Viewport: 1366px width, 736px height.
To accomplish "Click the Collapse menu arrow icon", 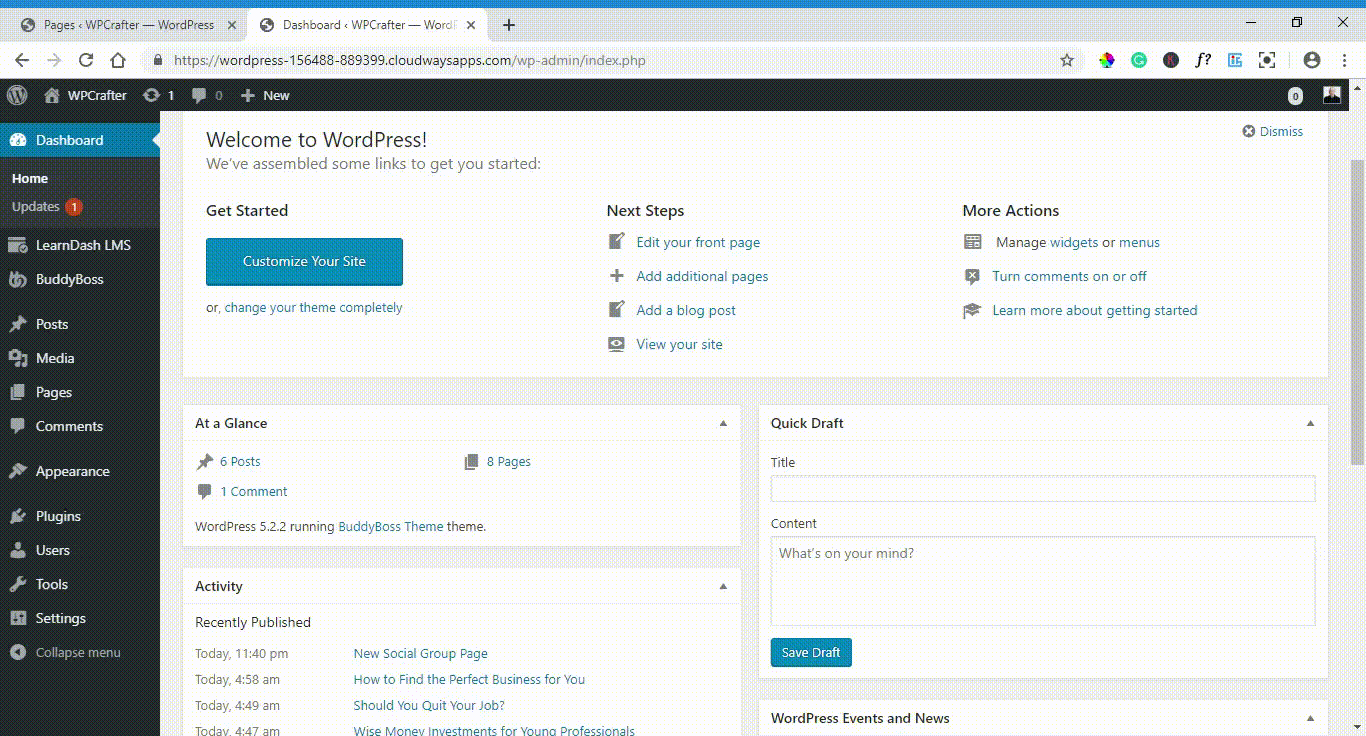I will pyautogui.click(x=18, y=652).
